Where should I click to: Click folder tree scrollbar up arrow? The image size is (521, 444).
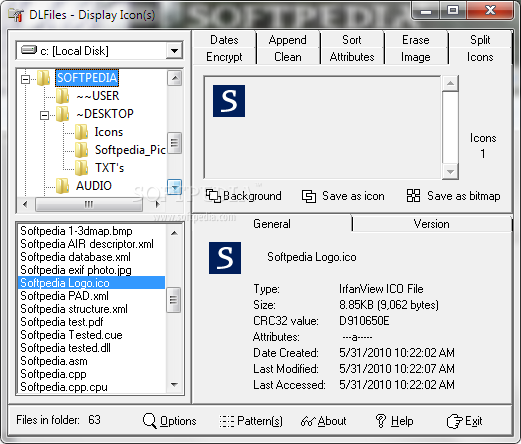pyautogui.click(x=175, y=78)
